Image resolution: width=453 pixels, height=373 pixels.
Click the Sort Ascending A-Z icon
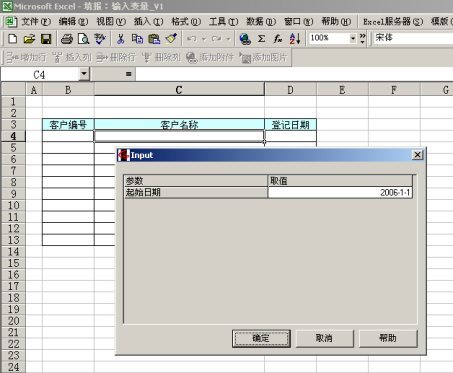pos(295,39)
